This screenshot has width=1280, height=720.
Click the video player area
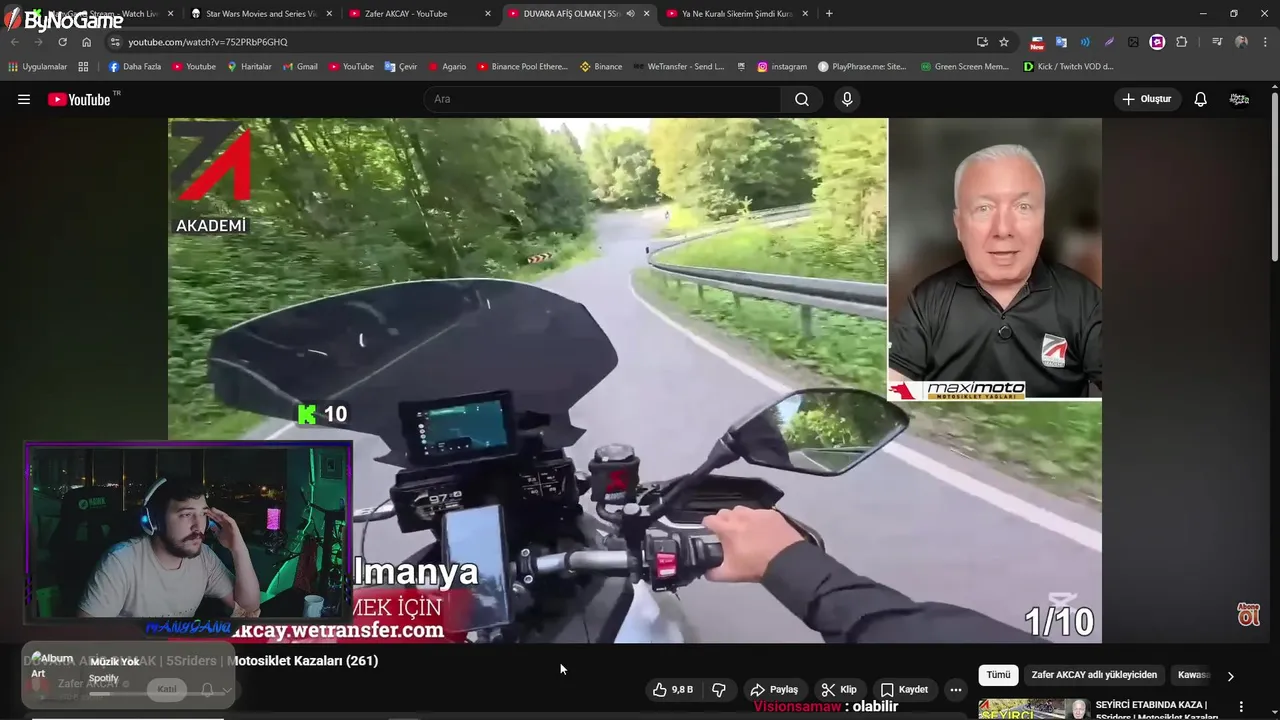point(635,380)
